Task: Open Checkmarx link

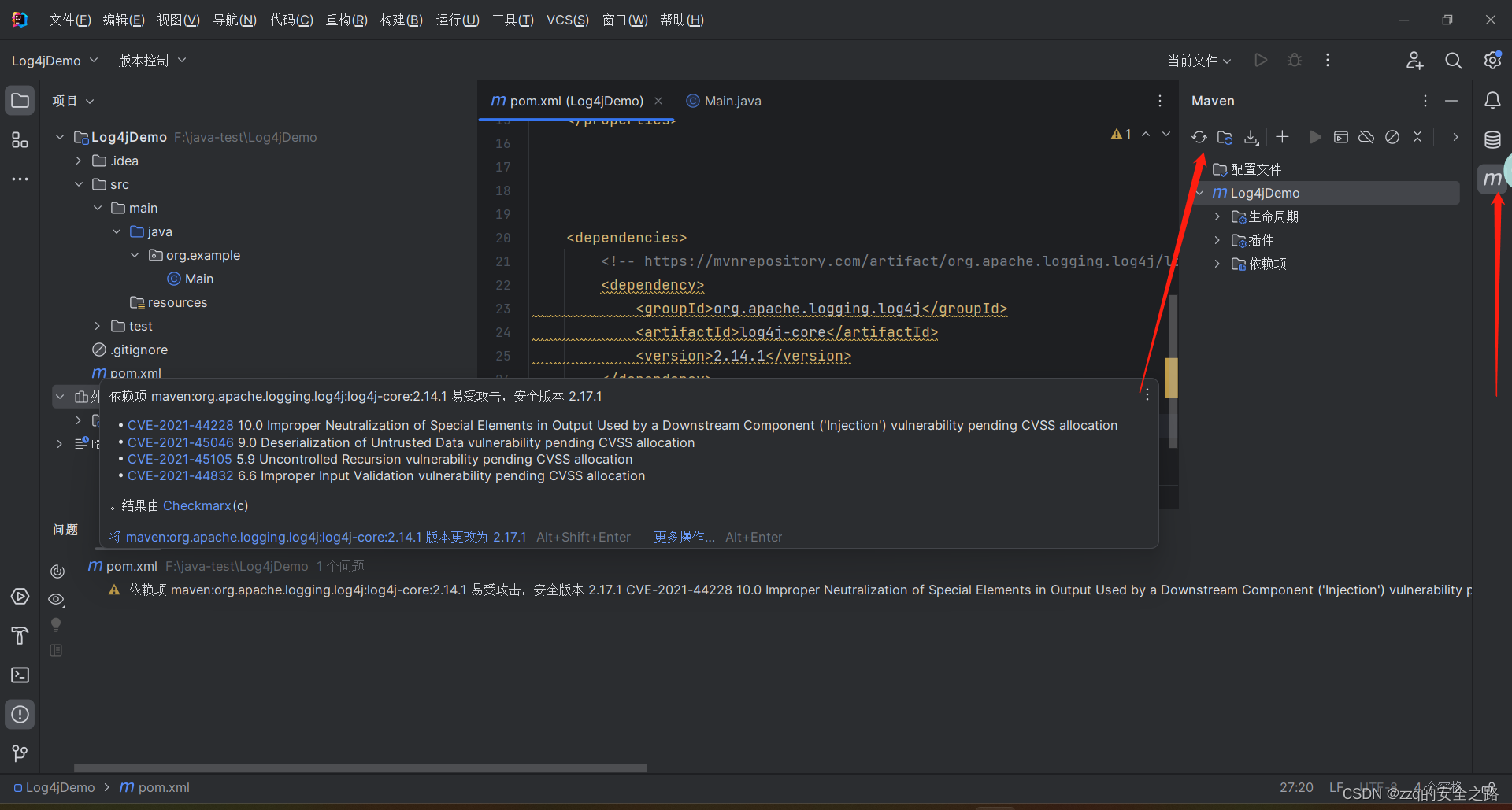Action: pyautogui.click(x=197, y=505)
